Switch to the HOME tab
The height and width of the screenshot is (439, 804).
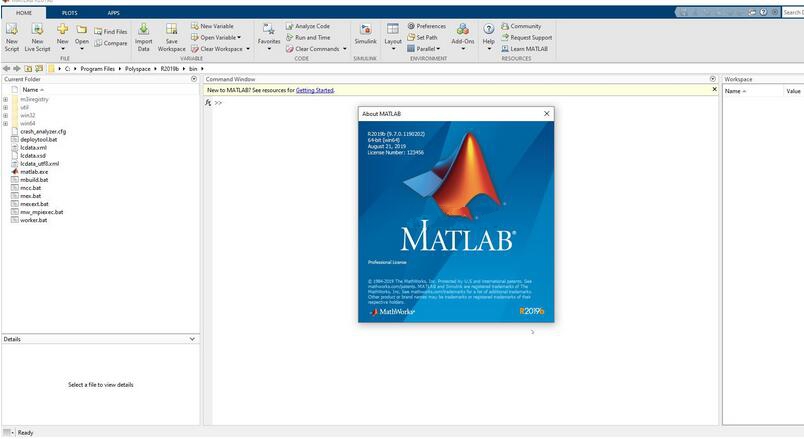pyautogui.click(x=24, y=13)
